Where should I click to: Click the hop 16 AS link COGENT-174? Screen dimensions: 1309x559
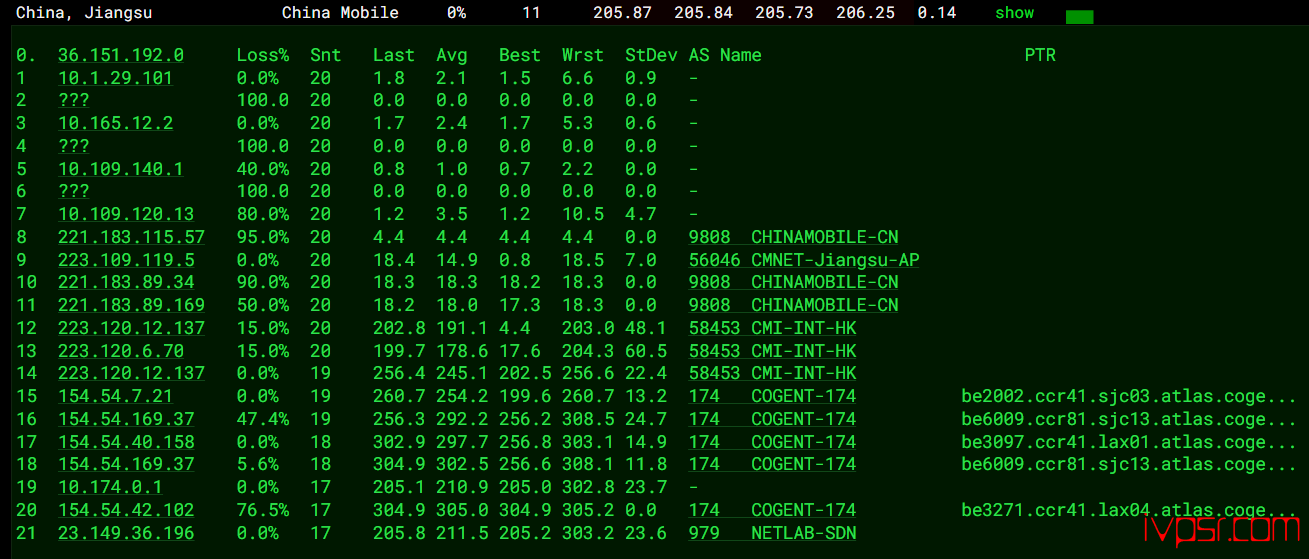pyautogui.click(x=772, y=419)
